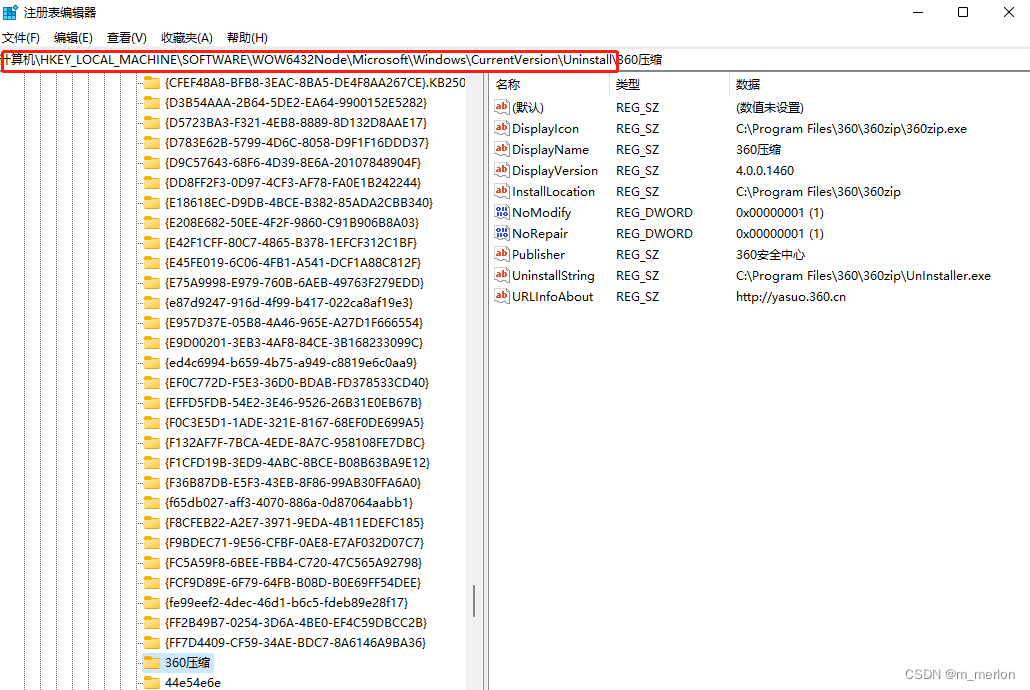Select tree key {FC5A59F8-6BEE-FBB4-C720-47C565A92798}

tap(293, 563)
